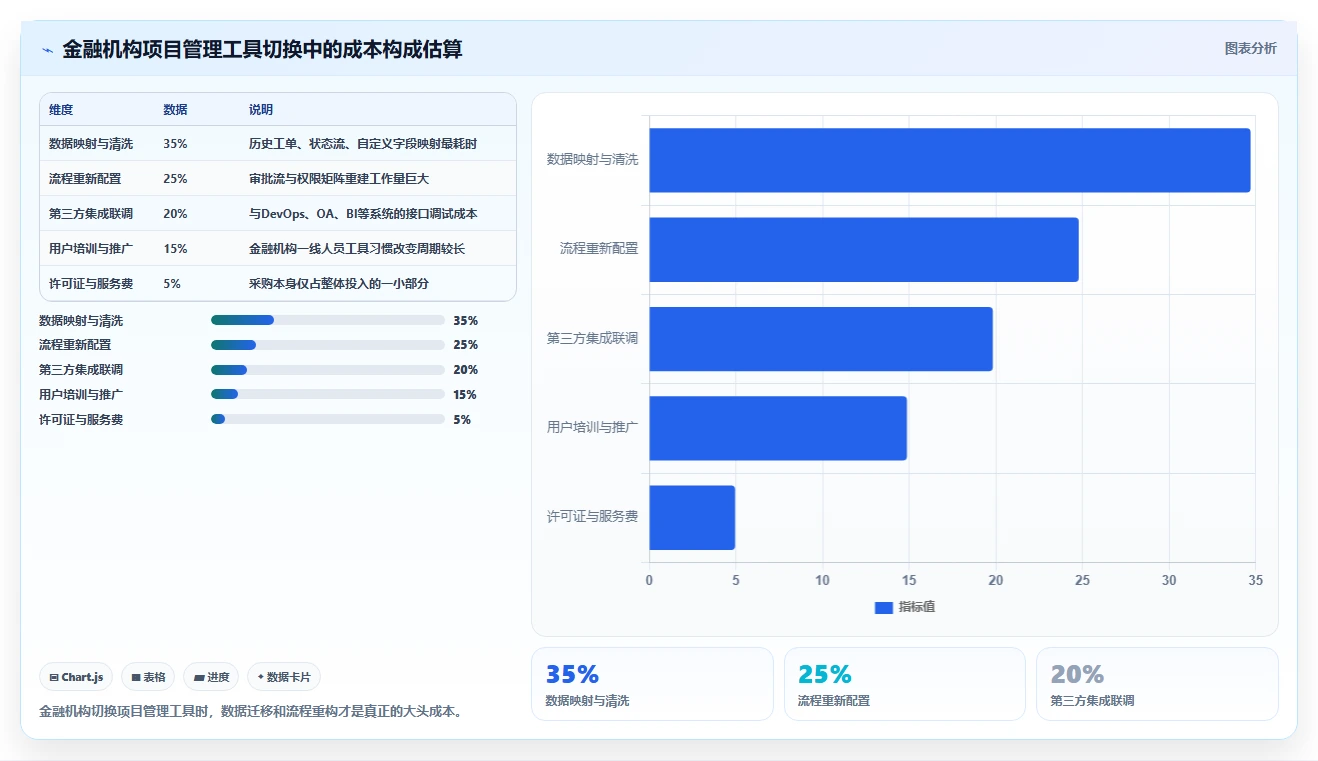Screen dimensions: 1318x761
Task: Click the 流程重新配置 progress bar
Action: tap(328, 345)
